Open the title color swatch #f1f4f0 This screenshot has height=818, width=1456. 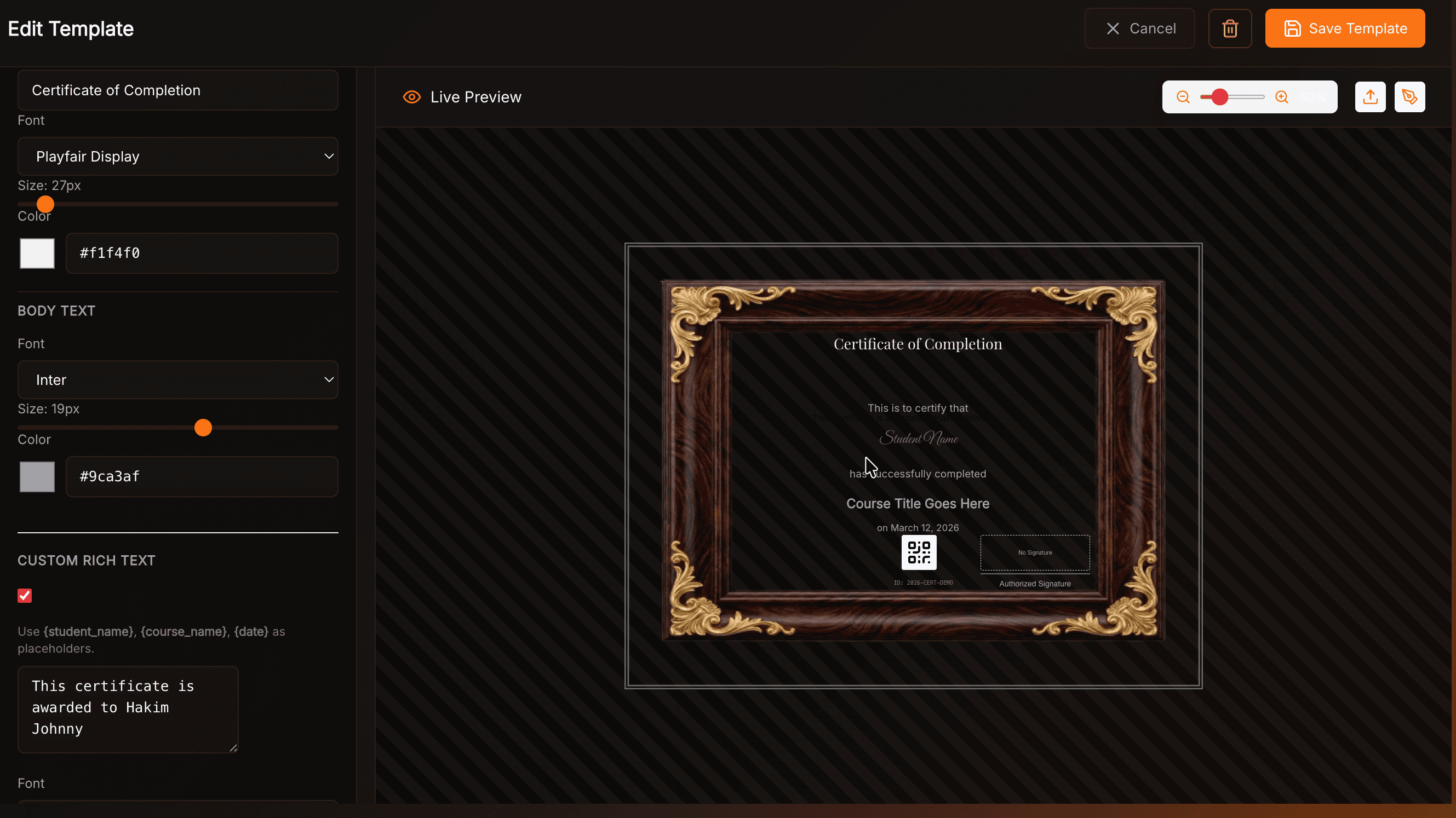37,253
